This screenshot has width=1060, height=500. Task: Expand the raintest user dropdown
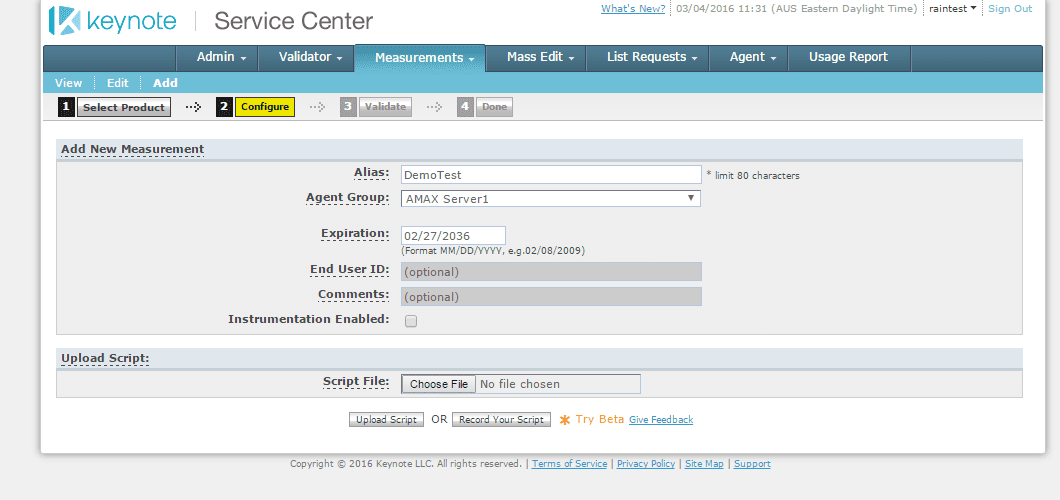point(953,9)
